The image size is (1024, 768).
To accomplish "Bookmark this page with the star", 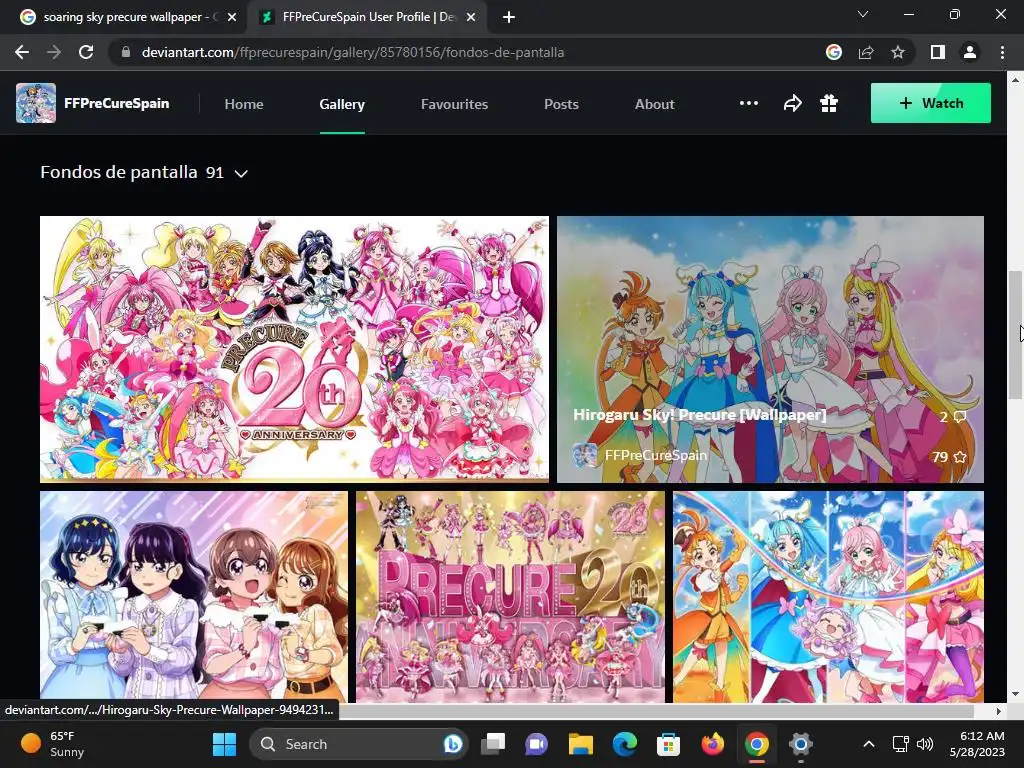I will pos(898,52).
